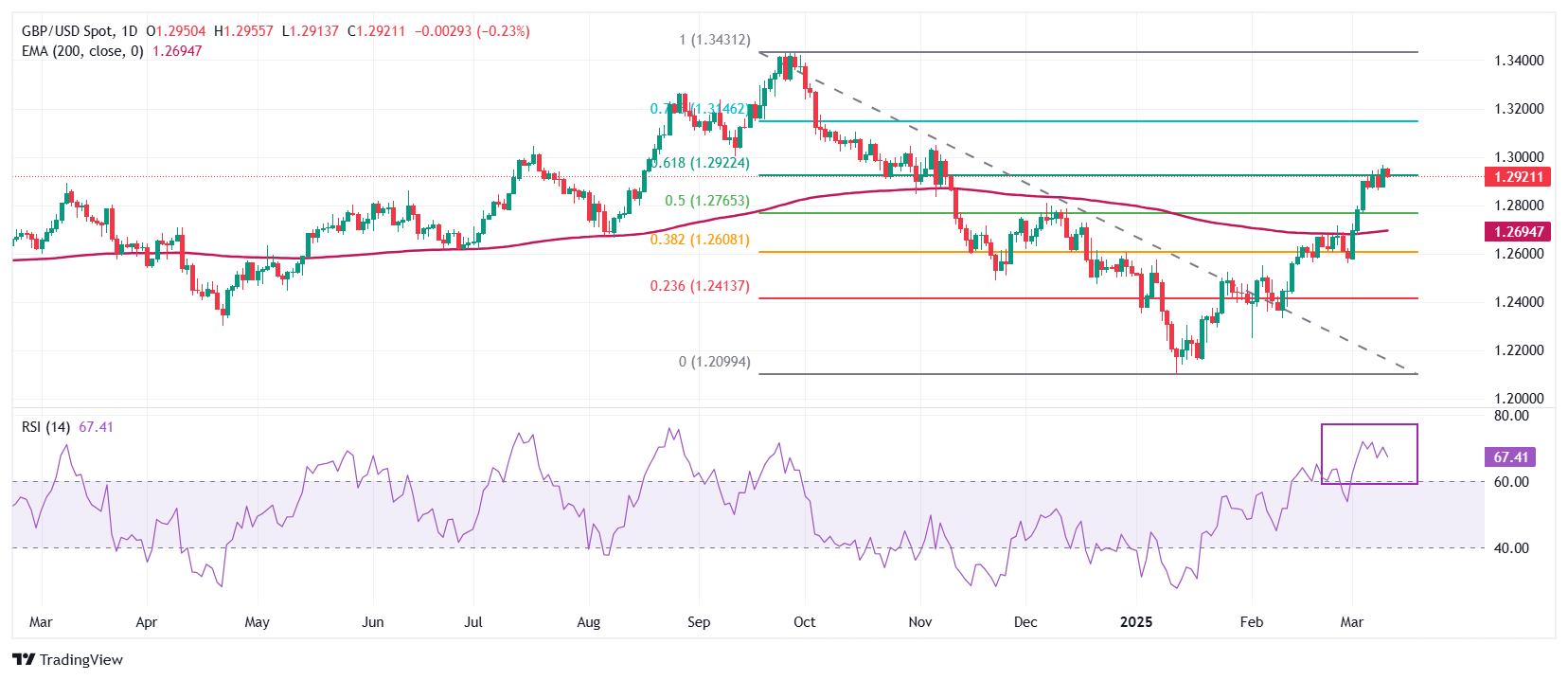
Task: Click the purple RSI value tag 67.41
Action: point(1510,457)
